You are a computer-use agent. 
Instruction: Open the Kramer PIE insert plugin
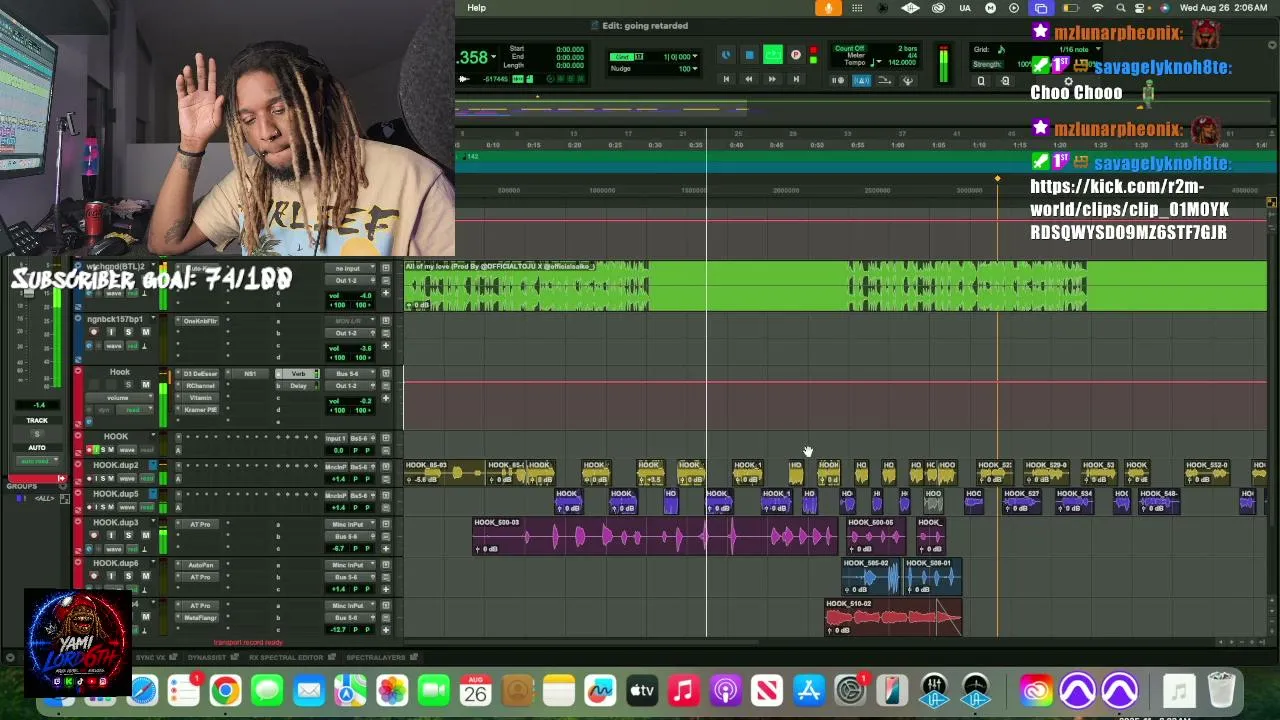(x=200, y=410)
